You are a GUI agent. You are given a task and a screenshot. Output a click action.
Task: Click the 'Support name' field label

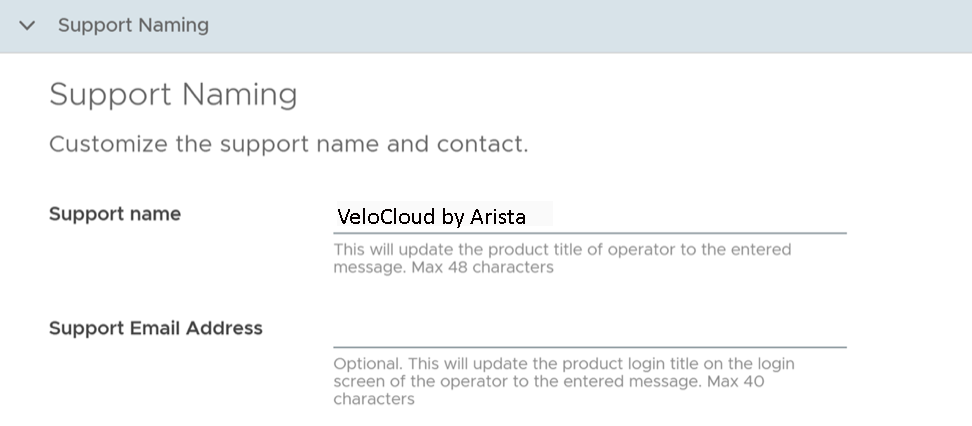[x=115, y=214]
